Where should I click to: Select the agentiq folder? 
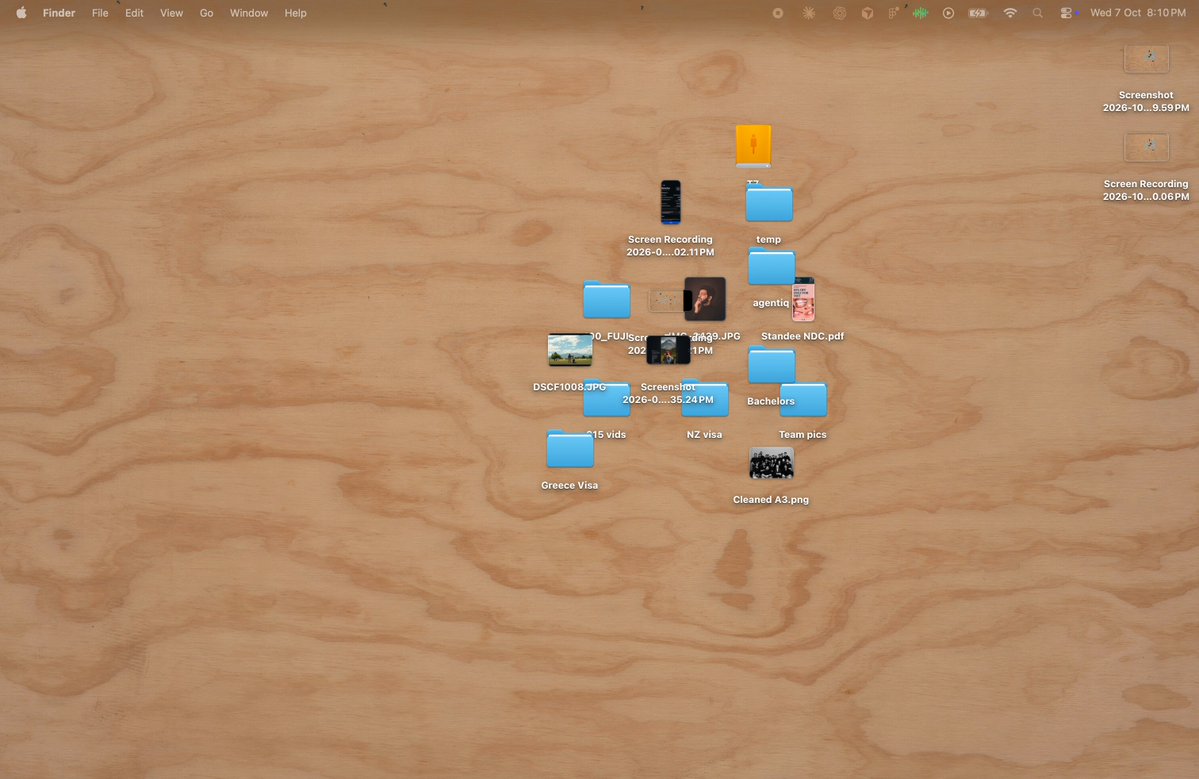(x=772, y=268)
